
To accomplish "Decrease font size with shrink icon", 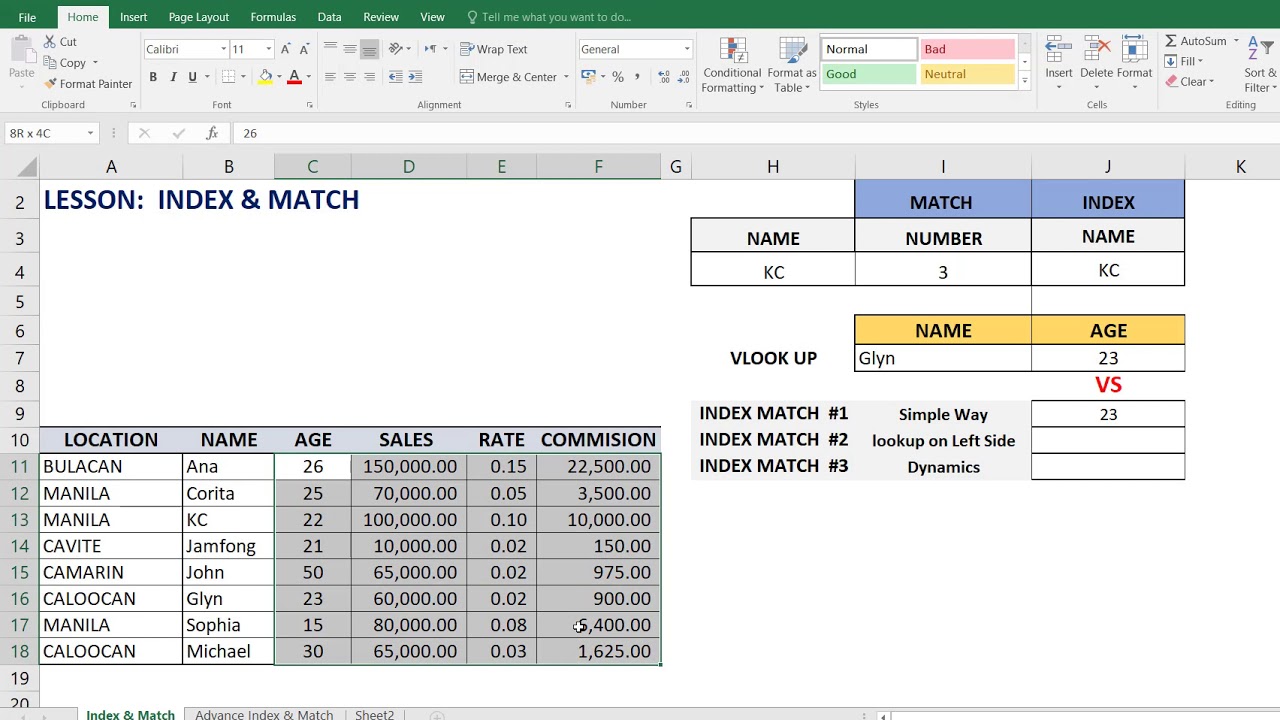I will (304, 49).
